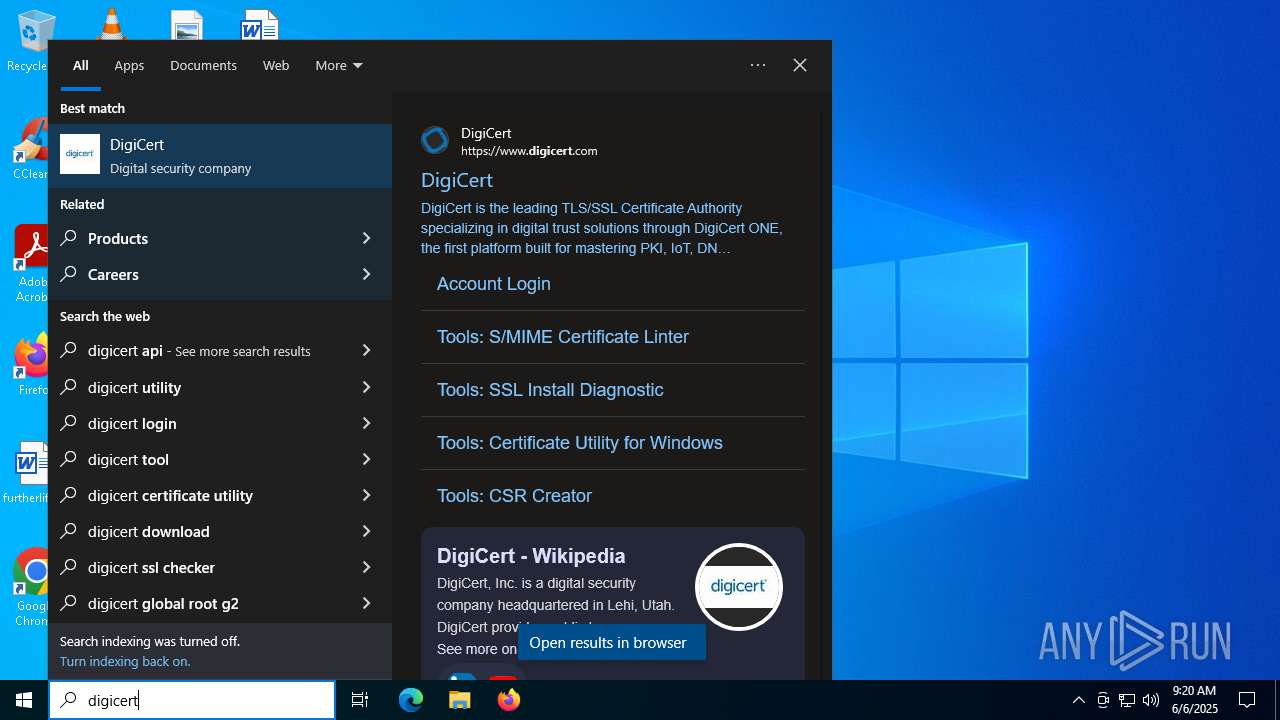1280x720 pixels.
Task: Open Tools: S/MIME Certificate Linter link
Action: [x=563, y=337]
